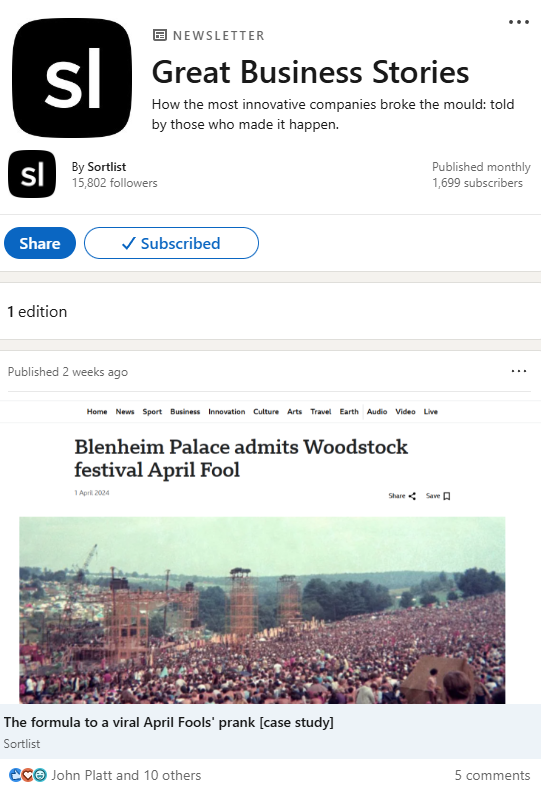Click the blue Share button
The height and width of the screenshot is (788, 541).
(40, 243)
